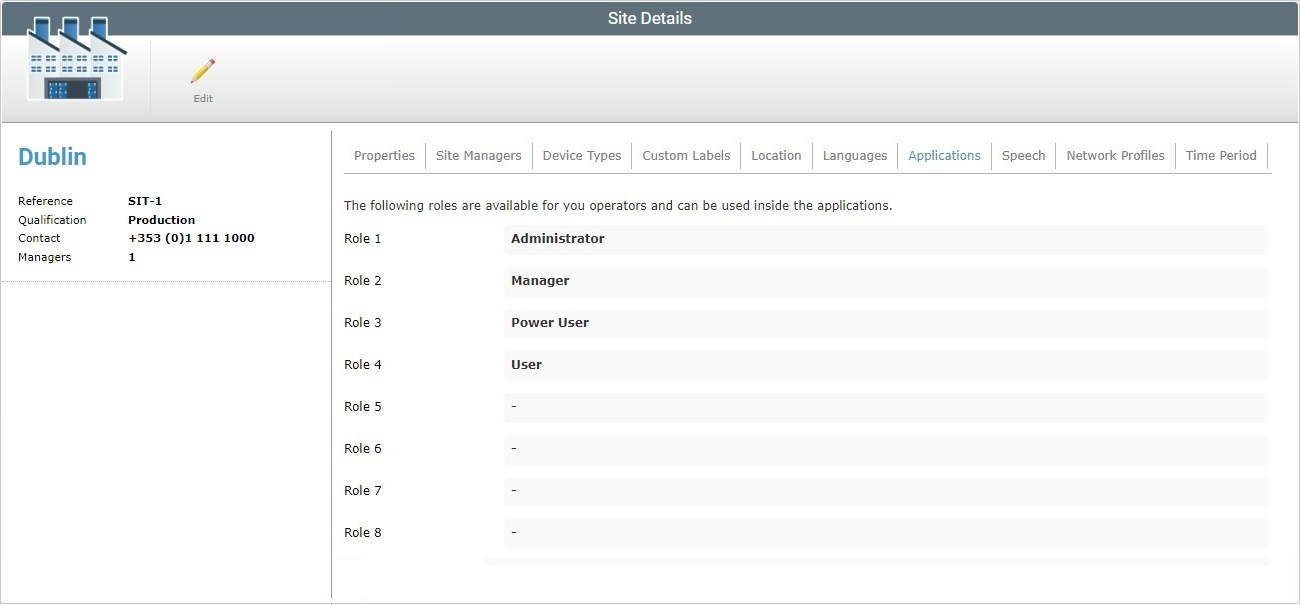Select the Device Types tab

(x=582, y=155)
